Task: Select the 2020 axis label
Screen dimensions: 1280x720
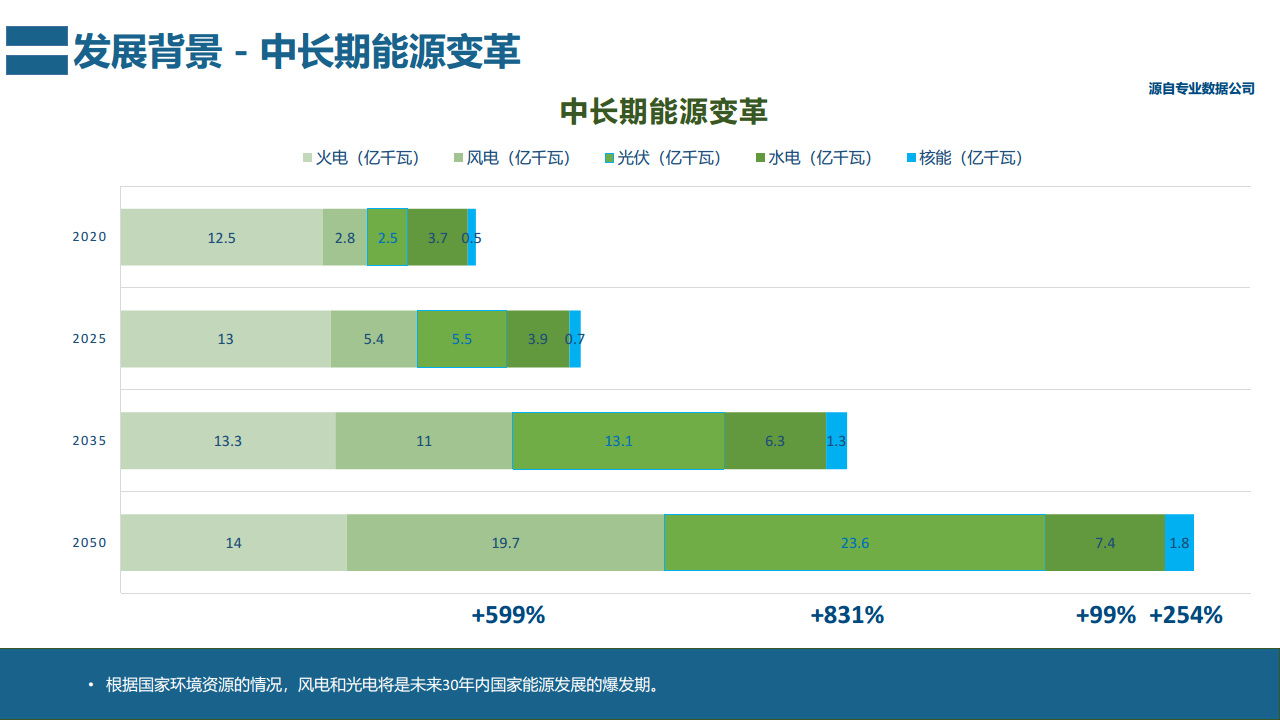Action: click(x=89, y=237)
